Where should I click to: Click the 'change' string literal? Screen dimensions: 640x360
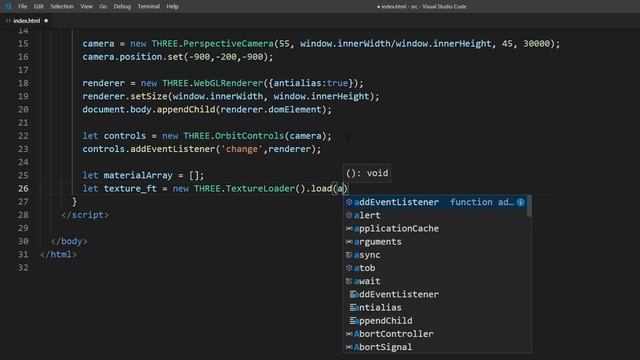(242, 149)
